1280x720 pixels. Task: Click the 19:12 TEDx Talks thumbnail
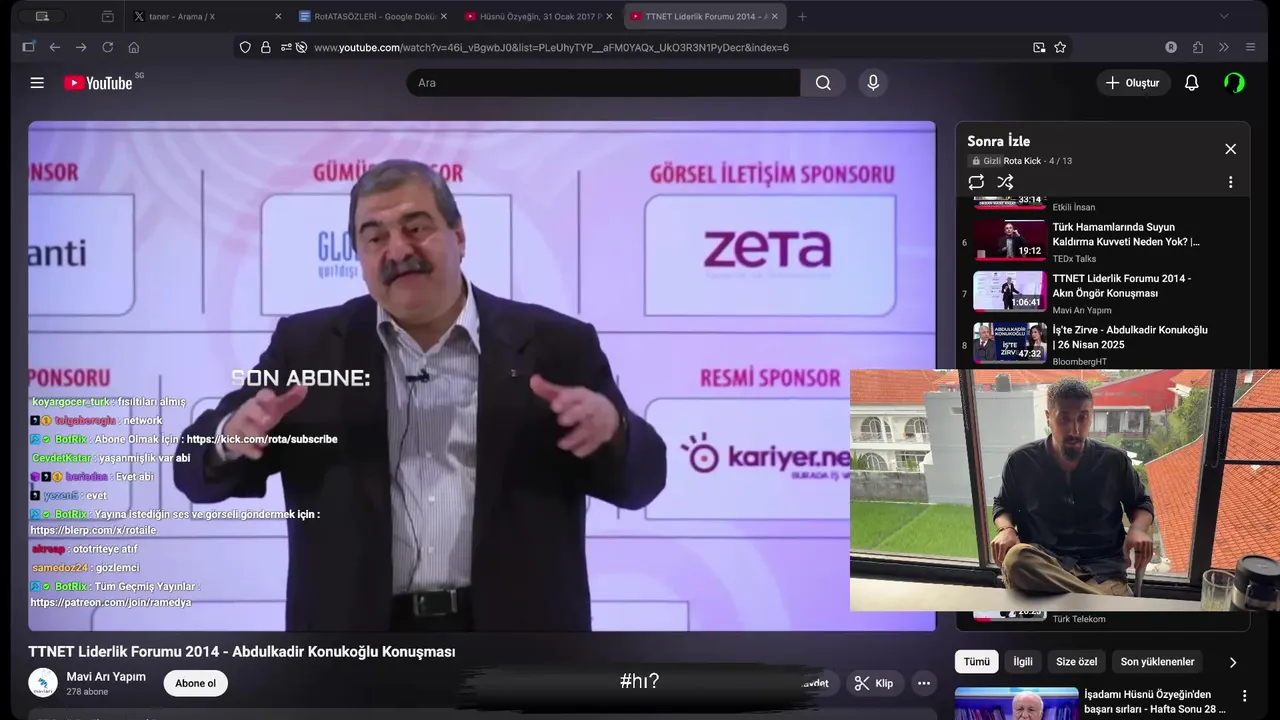[1010, 240]
